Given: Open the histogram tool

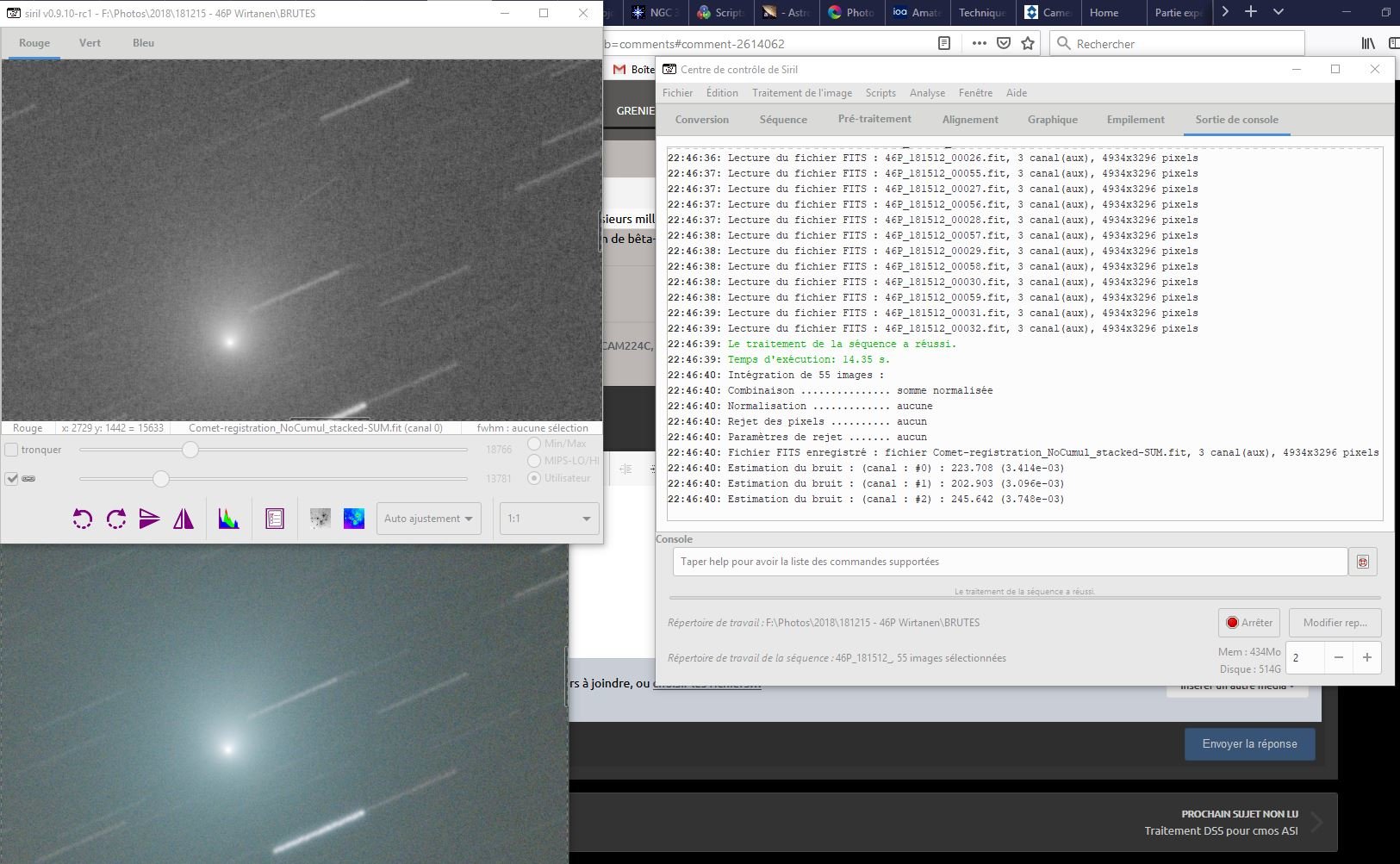Looking at the screenshot, I should click(x=228, y=519).
